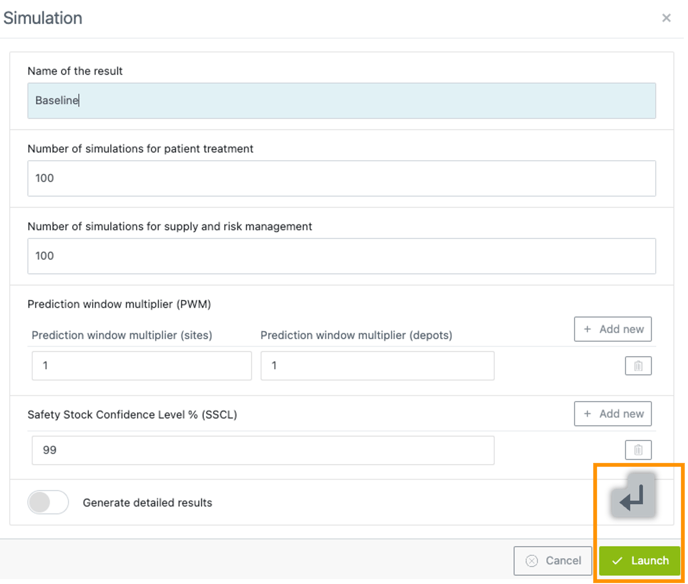Image resolution: width=688 pixels, height=584 pixels.
Task: Cancel the simulation setup
Action: 553,561
